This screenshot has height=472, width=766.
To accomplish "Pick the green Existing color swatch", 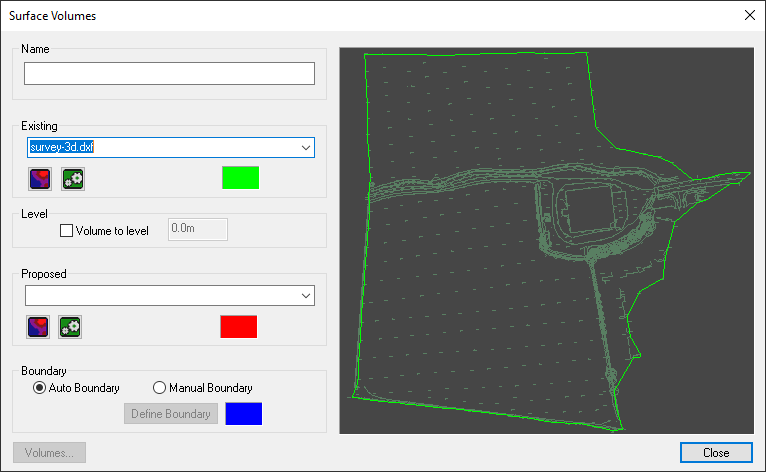I will click(240, 178).
